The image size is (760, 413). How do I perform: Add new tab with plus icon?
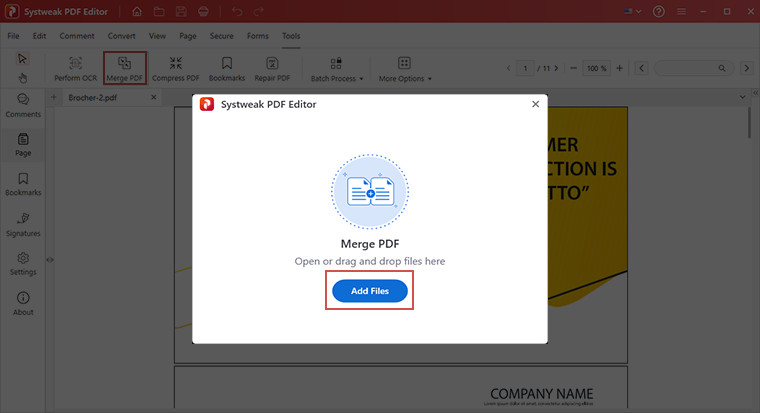(x=53, y=97)
